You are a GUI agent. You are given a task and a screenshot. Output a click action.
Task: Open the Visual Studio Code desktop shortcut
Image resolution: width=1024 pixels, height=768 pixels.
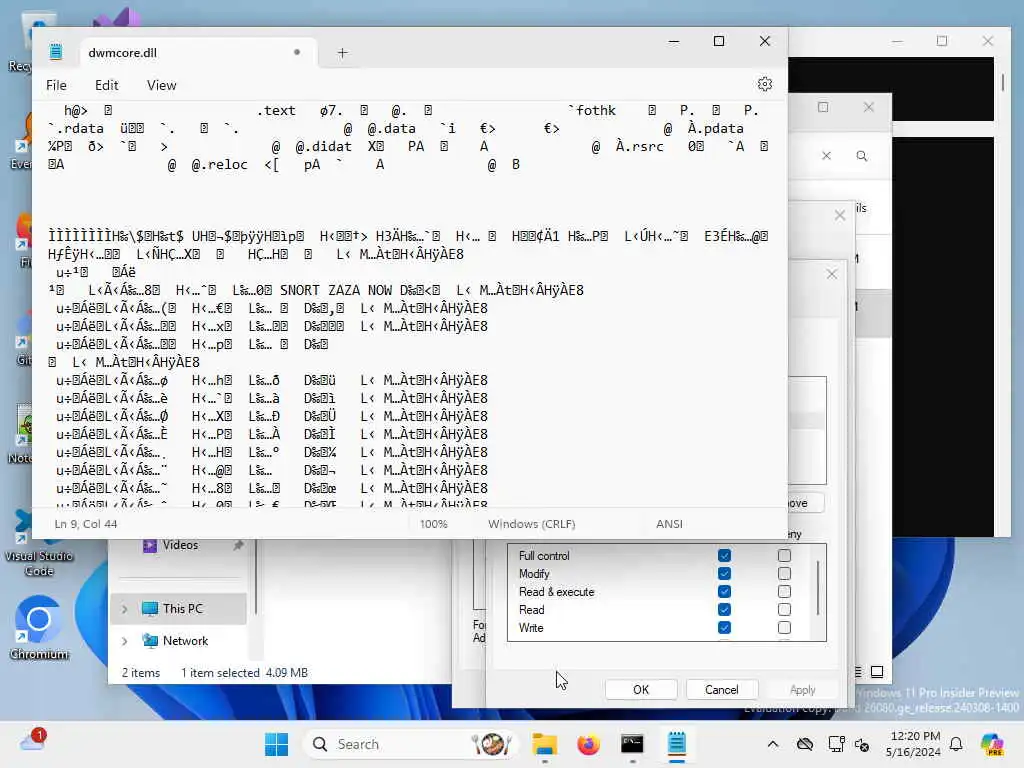tap(39, 543)
